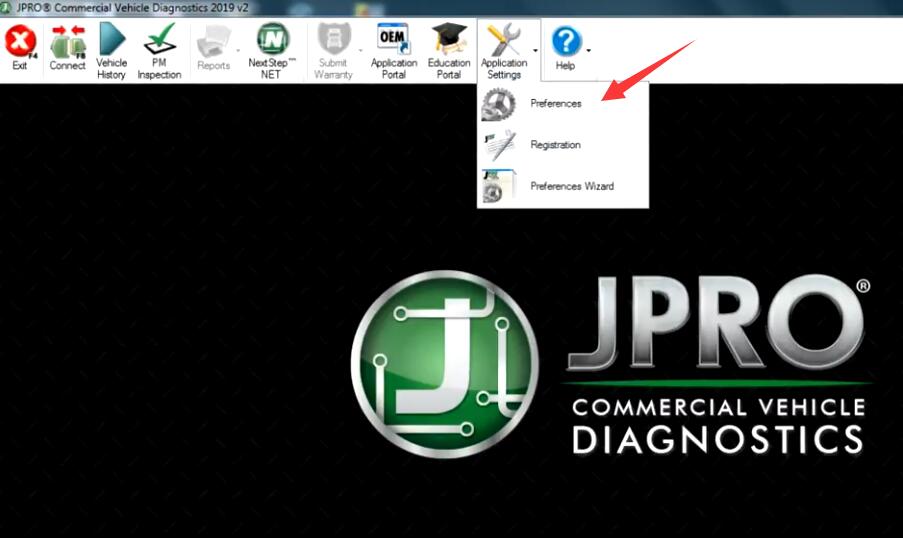The height and width of the screenshot is (538, 903).
Task: Open the NextStep NET green icon
Action: tap(272, 39)
